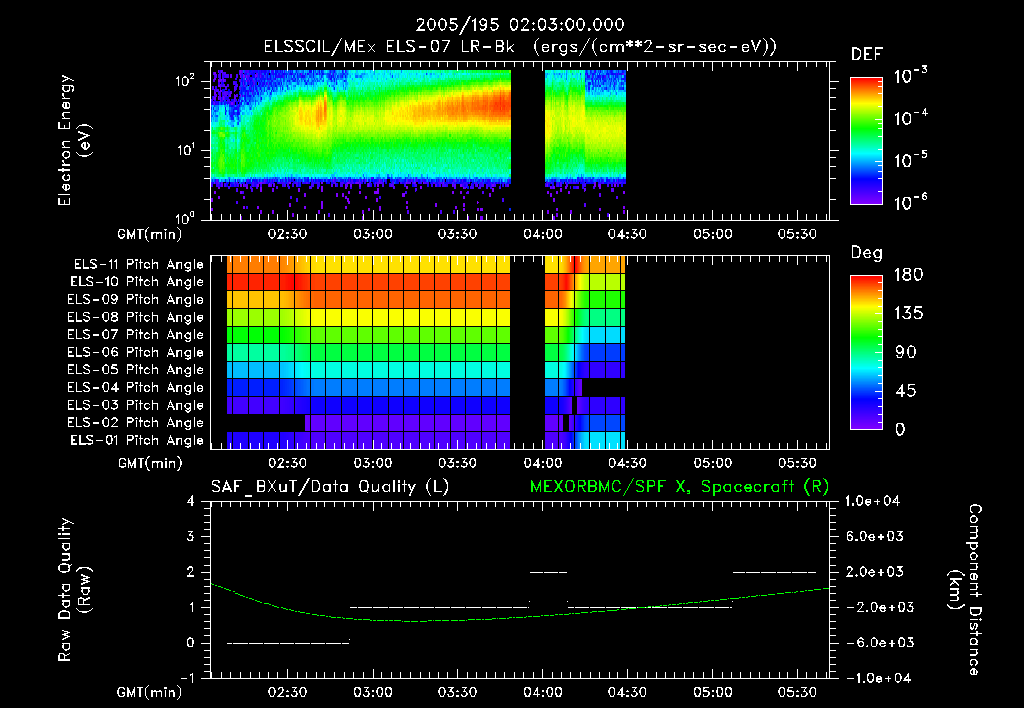1024x708 pixels.
Task: Click the 04:30 tick under data quality panel
Action: 628,692
